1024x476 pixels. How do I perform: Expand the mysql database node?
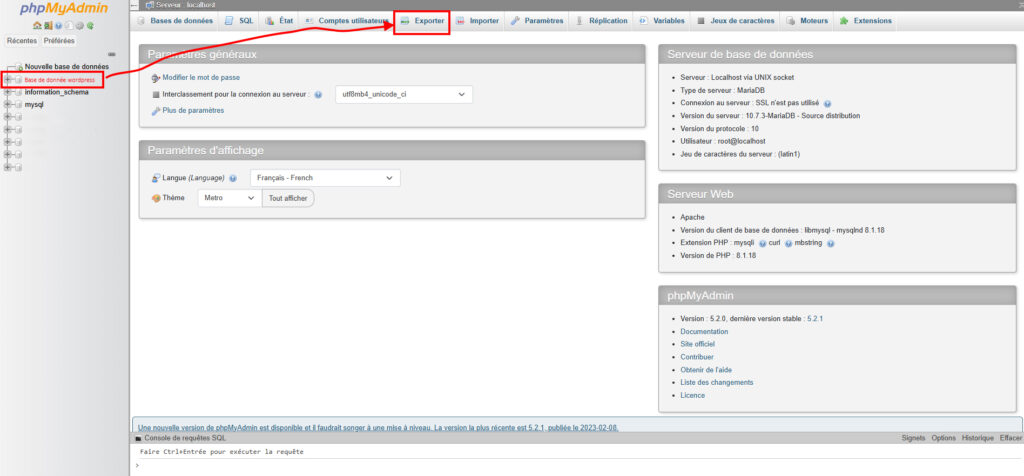pos(8,104)
